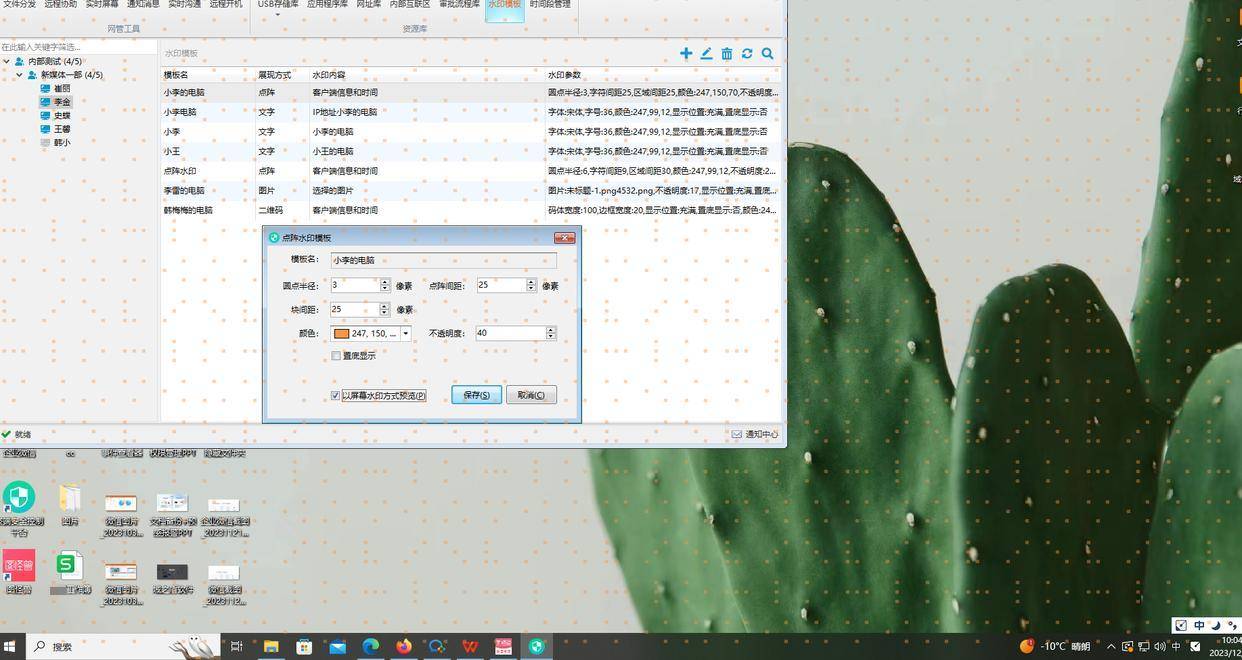Click the pencil edit template icon

click(x=706, y=53)
